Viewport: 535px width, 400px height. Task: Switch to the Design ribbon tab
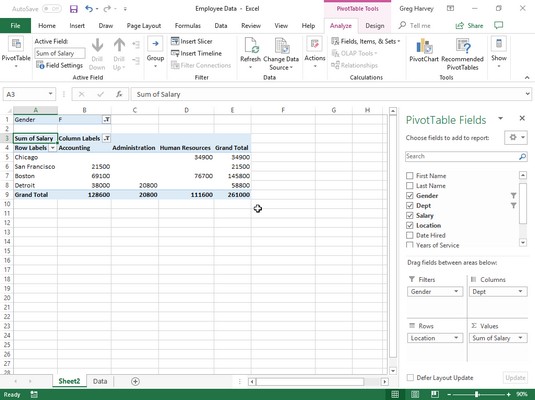[x=375, y=26]
